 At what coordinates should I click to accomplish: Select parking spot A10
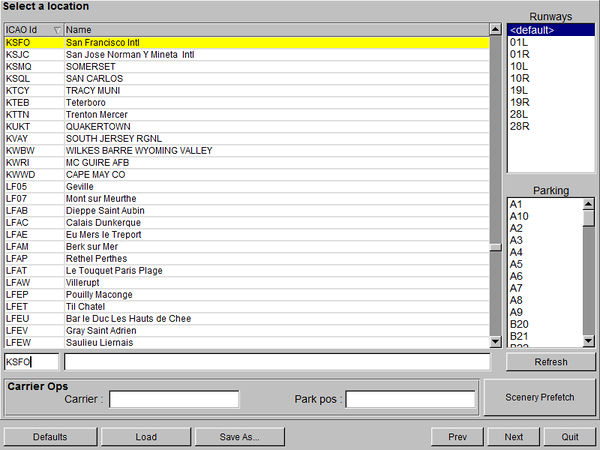point(519,216)
